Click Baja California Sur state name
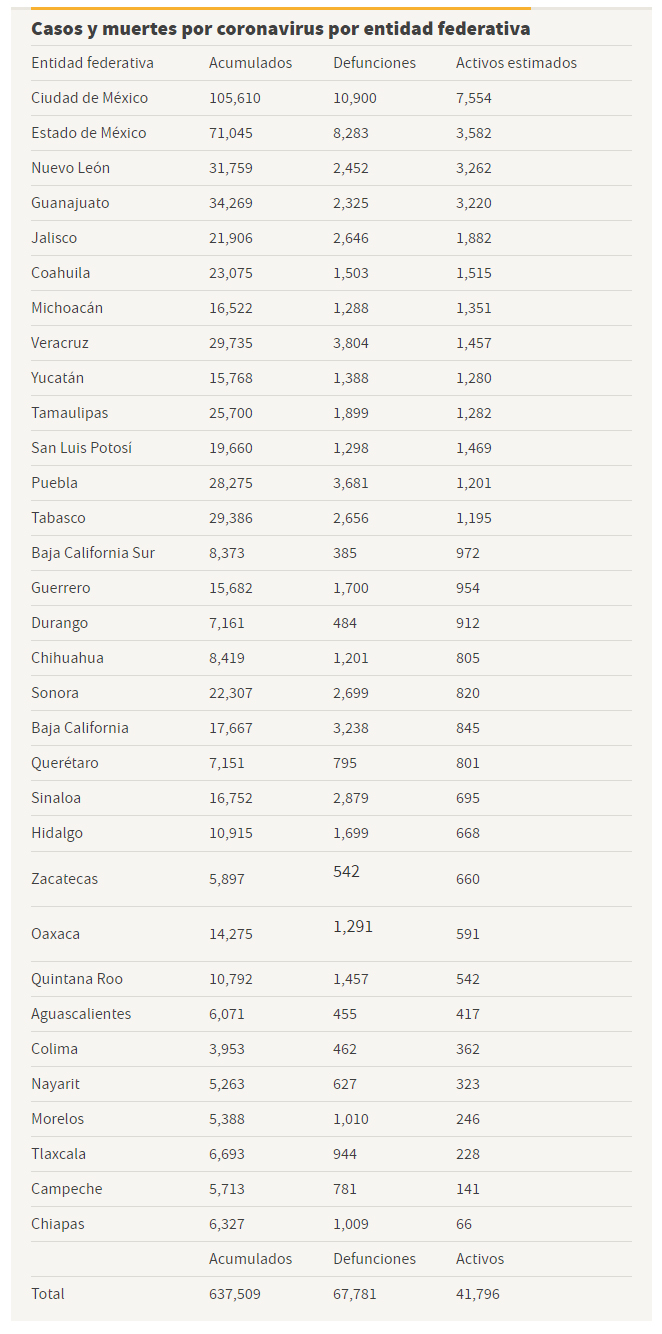The width and height of the screenshot is (662, 1334). click(x=93, y=553)
